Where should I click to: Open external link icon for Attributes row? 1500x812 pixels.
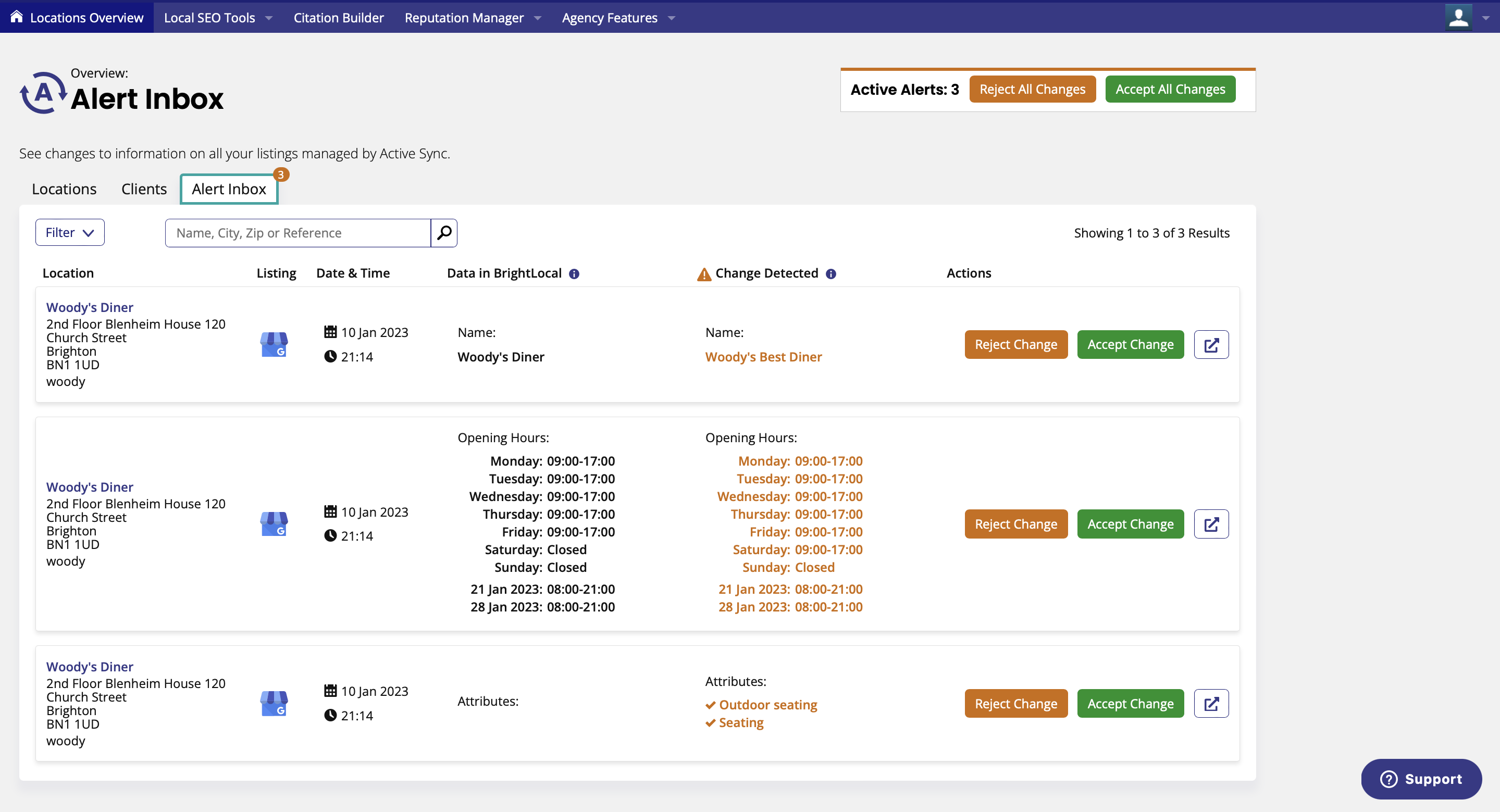(x=1211, y=703)
